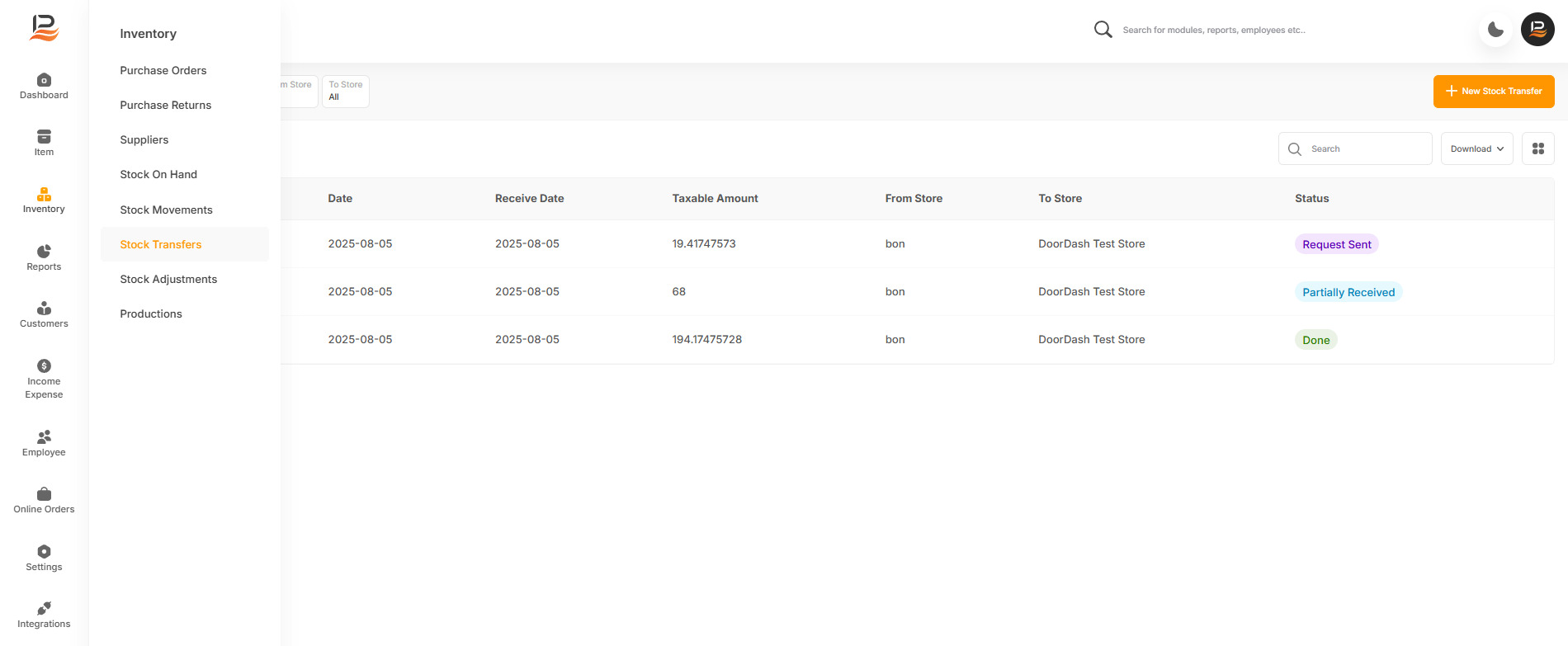
Task: Open Purchase Returns menu item
Action: (x=165, y=105)
